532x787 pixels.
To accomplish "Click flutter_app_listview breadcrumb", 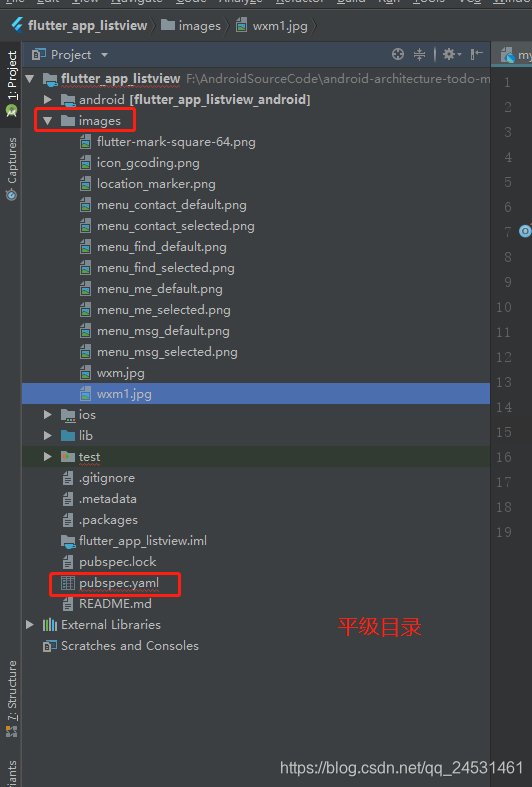I will (x=87, y=26).
